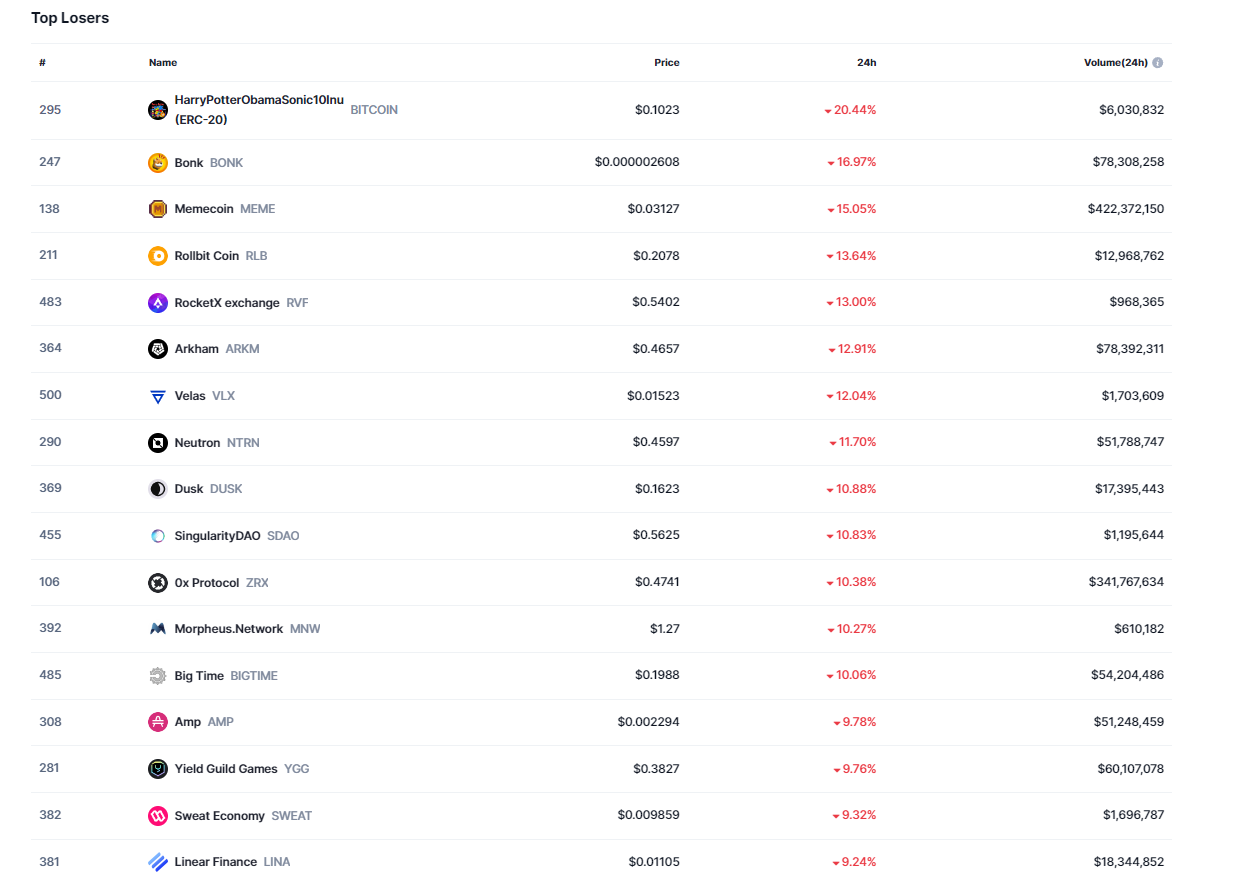Screen dimensions: 1257x880
Task: Click the Memecoin logo icon
Action: (157, 209)
